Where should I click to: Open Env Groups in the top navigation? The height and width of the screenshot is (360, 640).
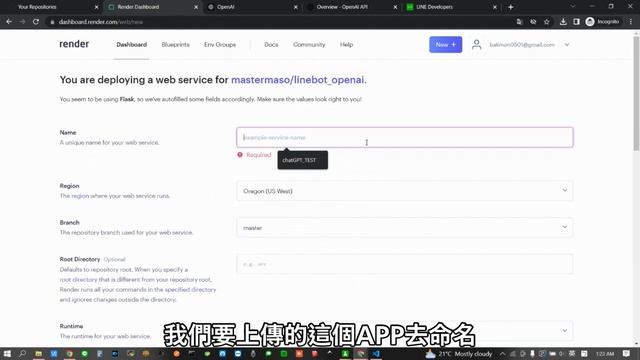(x=220, y=44)
